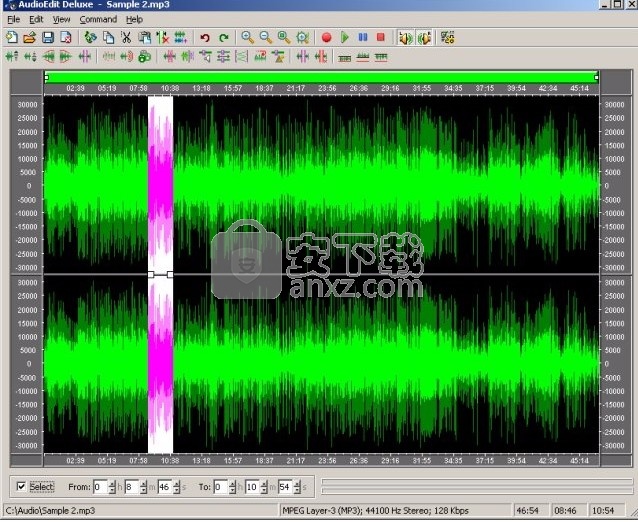Click the Select label text
Screen dimensions: 638x522
pos(42,487)
